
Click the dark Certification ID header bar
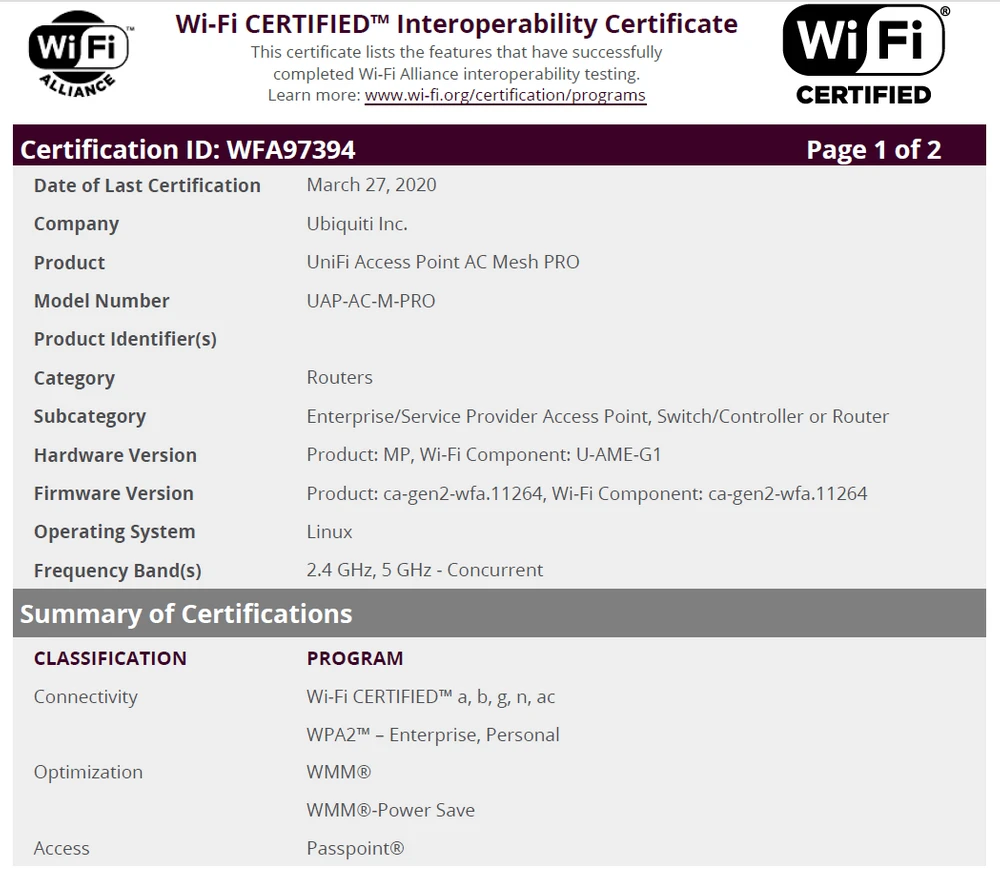(500, 148)
